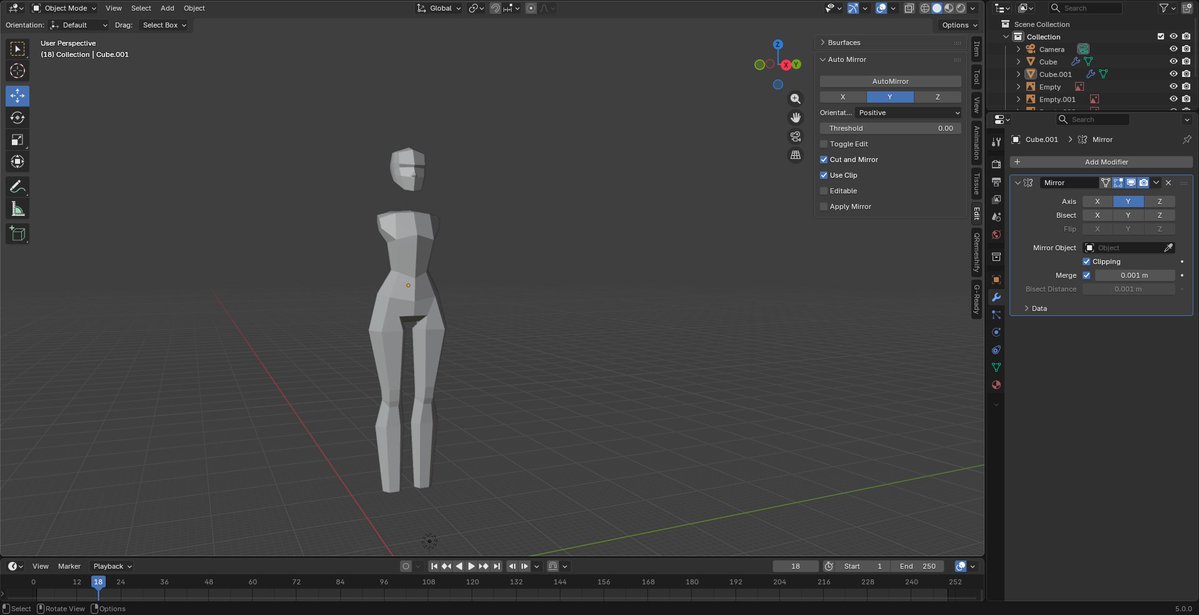The image size is (1199, 615).
Task: Open the Tool properties tab icon
Action: click(x=996, y=142)
